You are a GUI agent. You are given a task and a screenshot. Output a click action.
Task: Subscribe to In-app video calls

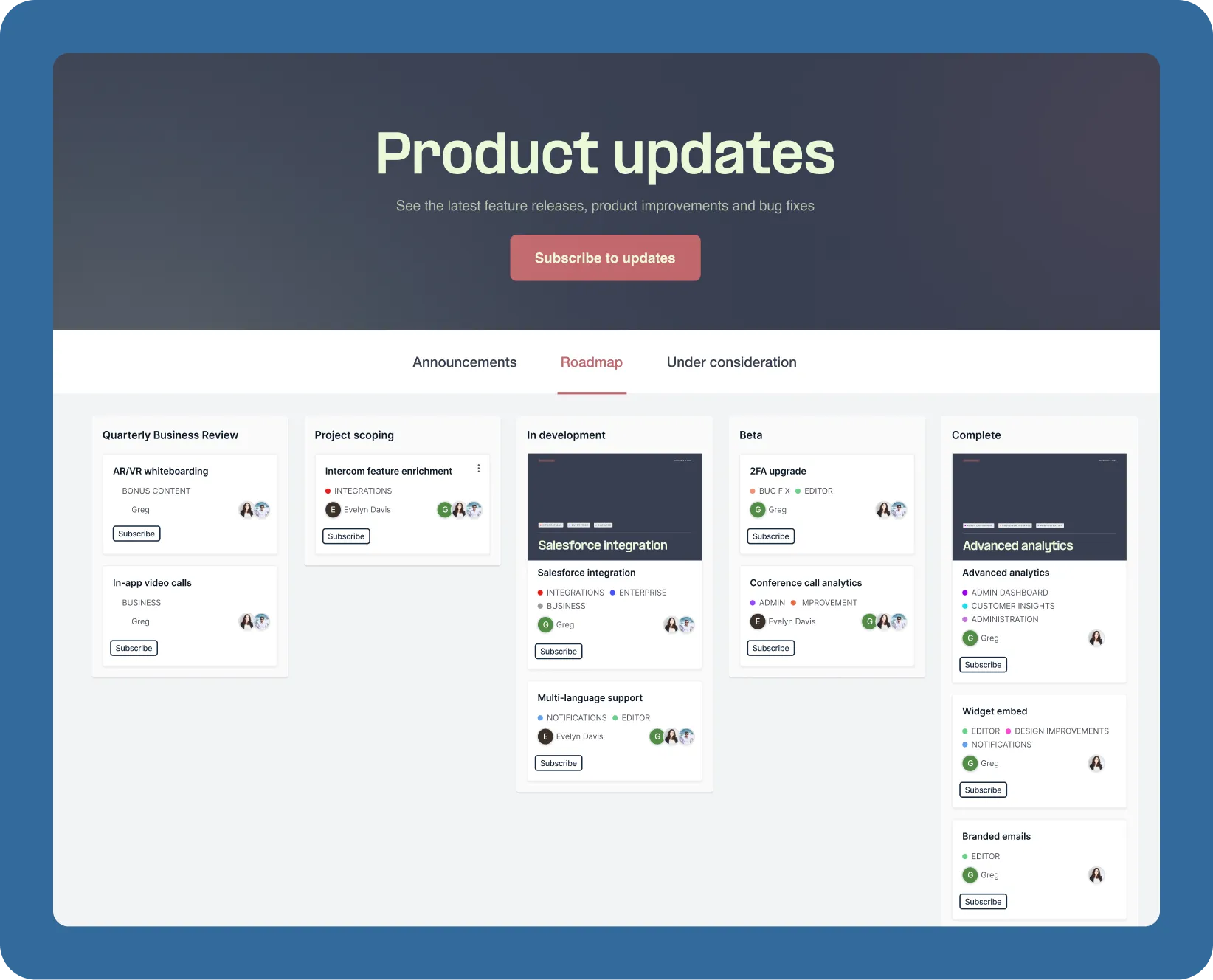coord(134,648)
